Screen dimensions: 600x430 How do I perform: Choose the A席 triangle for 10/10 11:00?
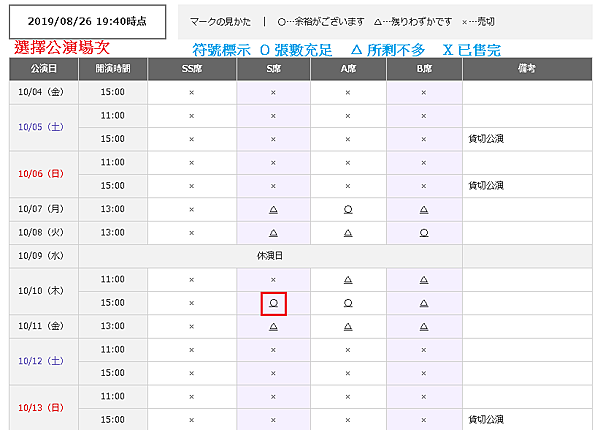[x=348, y=280]
